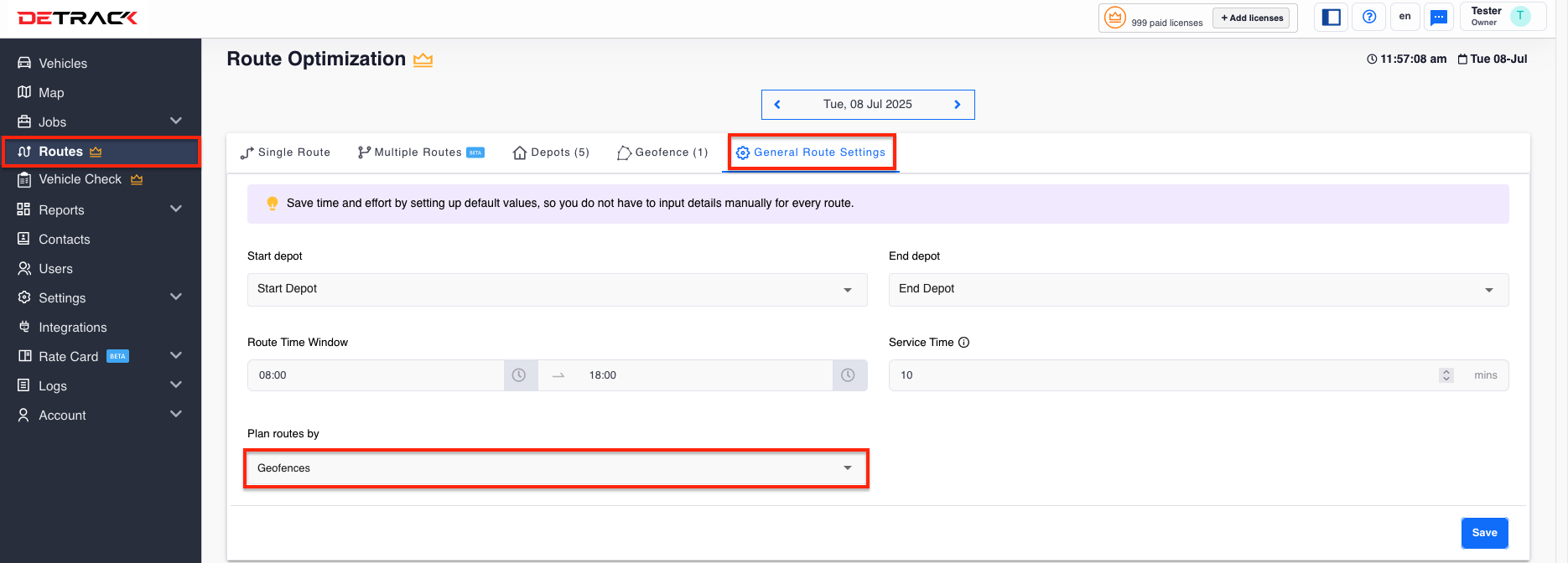Image resolution: width=1568 pixels, height=563 pixels.
Task: Go to next date with right arrow
Action: pos(958,105)
